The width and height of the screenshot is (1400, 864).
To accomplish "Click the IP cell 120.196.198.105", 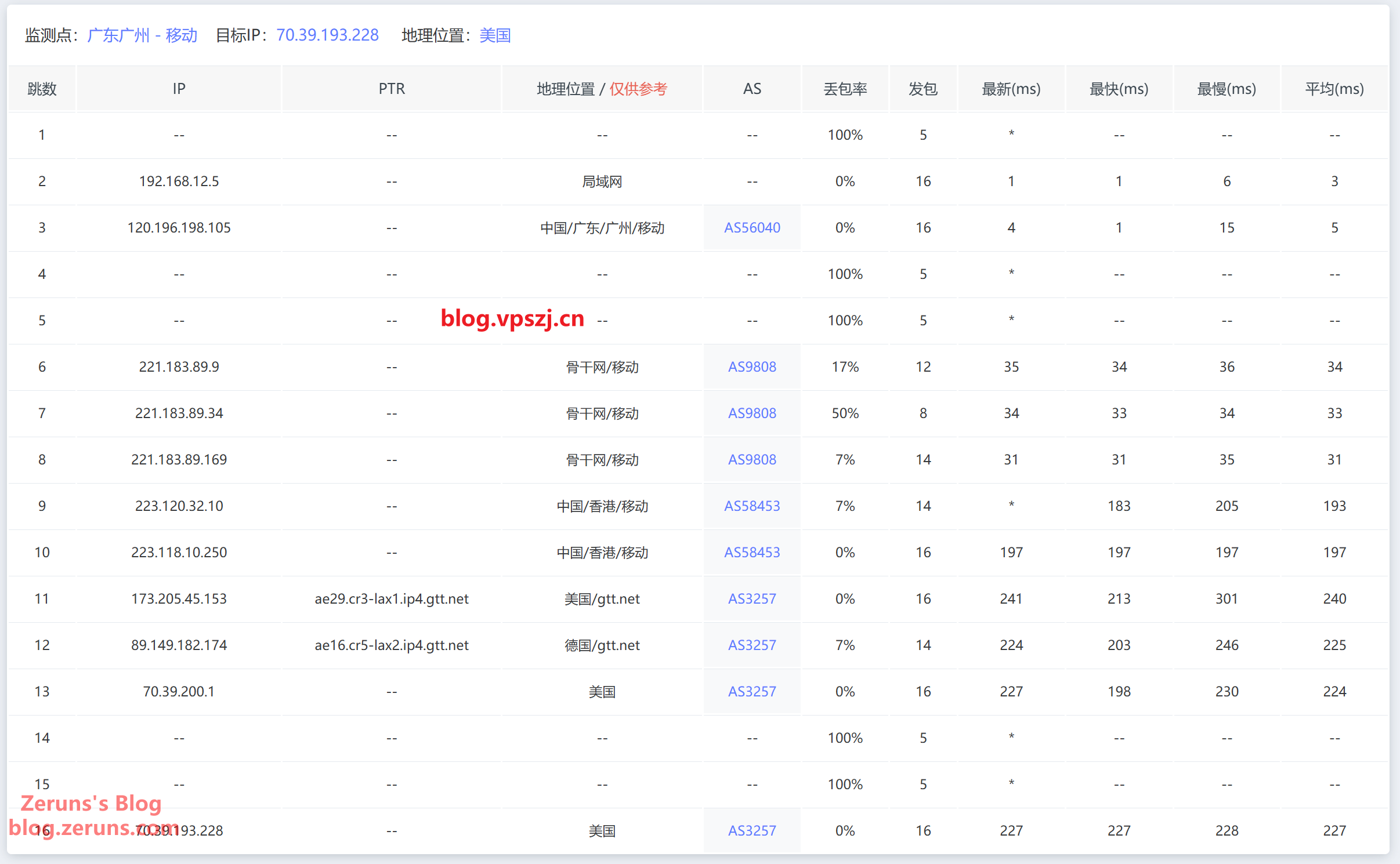I will (x=179, y=228).
